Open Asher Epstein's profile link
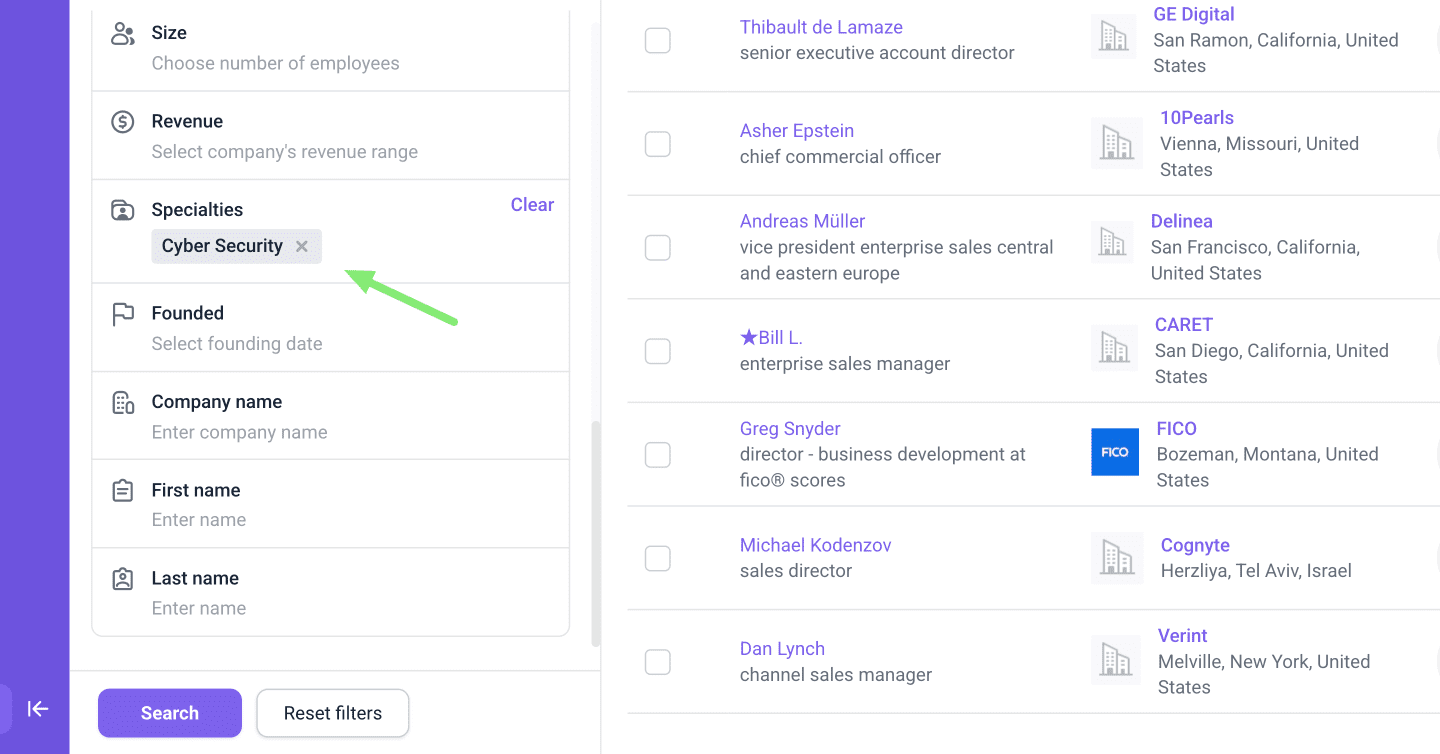This screenshot has height=754, width=1440. point(796,131)
